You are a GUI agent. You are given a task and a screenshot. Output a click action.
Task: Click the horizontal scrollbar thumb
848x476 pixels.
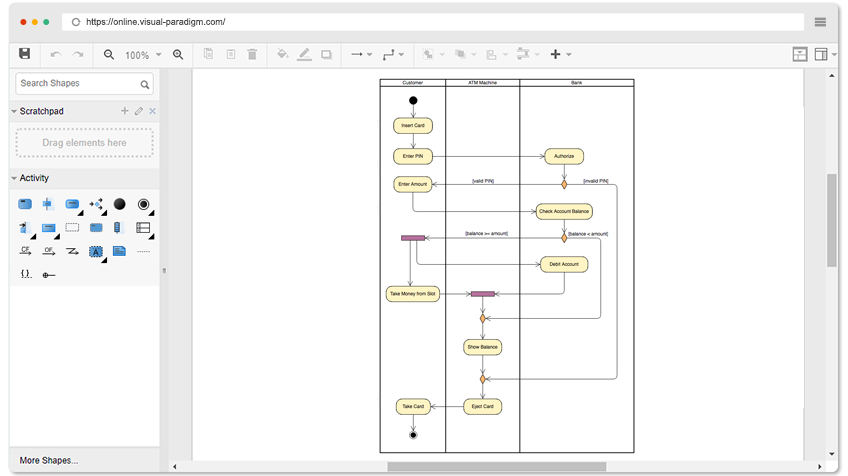[497, 467]
